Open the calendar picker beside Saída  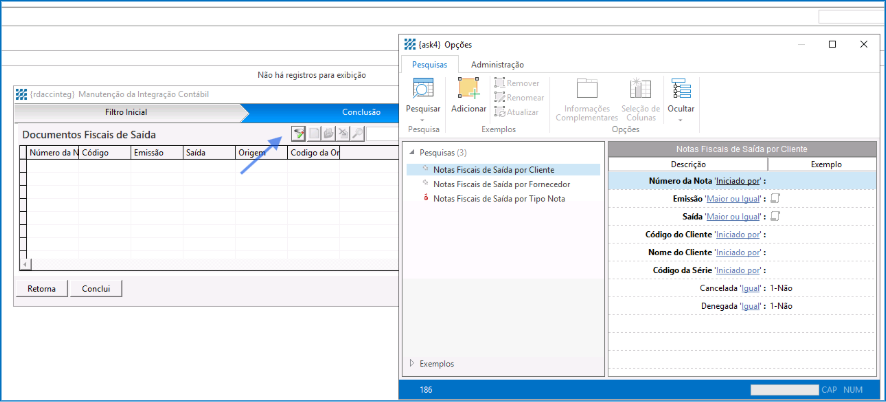[x=775, y=216]
